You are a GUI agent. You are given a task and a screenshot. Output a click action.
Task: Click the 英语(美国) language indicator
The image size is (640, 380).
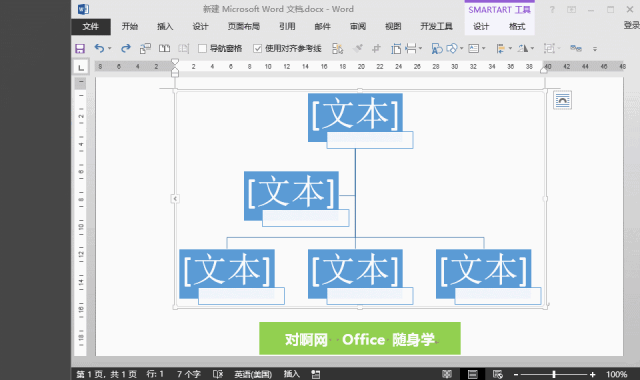[x=253, y=374]
